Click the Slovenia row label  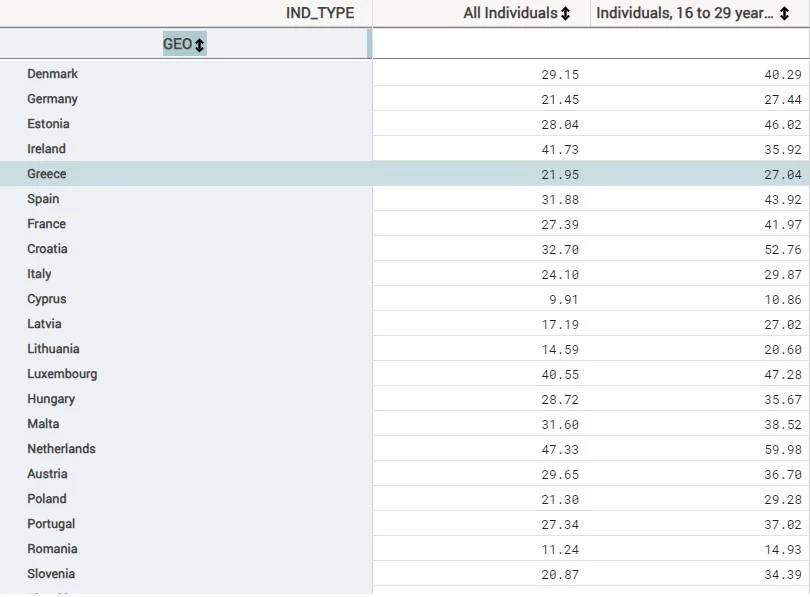tap(51, 574)
